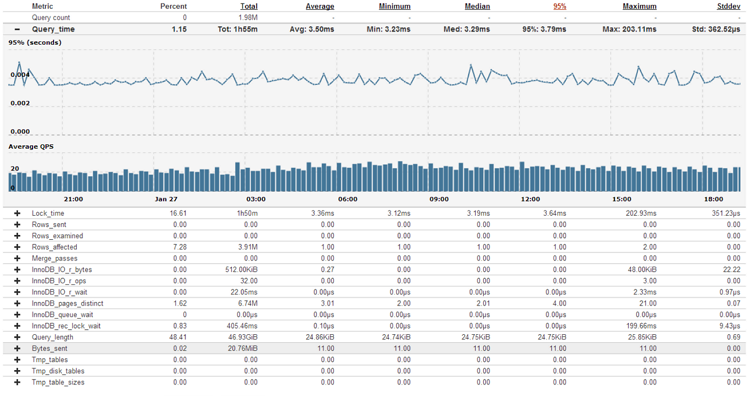The height and width of the screenshot is (396, 750).
Task: Sort by the Stddev column header
Action: click(x=729, y=6)
